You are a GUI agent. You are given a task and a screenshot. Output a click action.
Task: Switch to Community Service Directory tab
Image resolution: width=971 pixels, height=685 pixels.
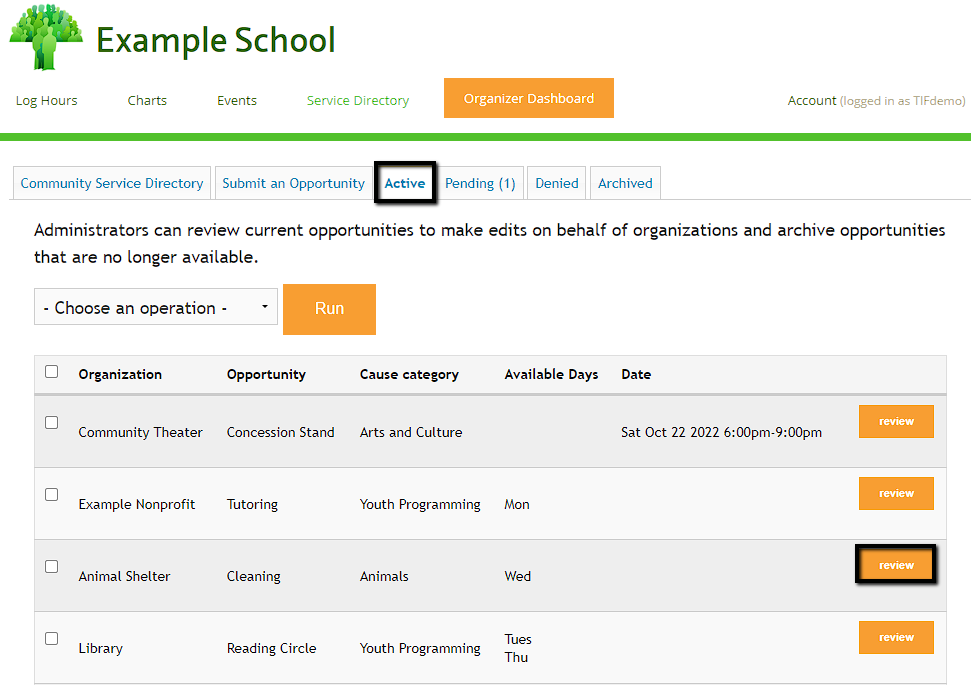click(x=111, y=183)
